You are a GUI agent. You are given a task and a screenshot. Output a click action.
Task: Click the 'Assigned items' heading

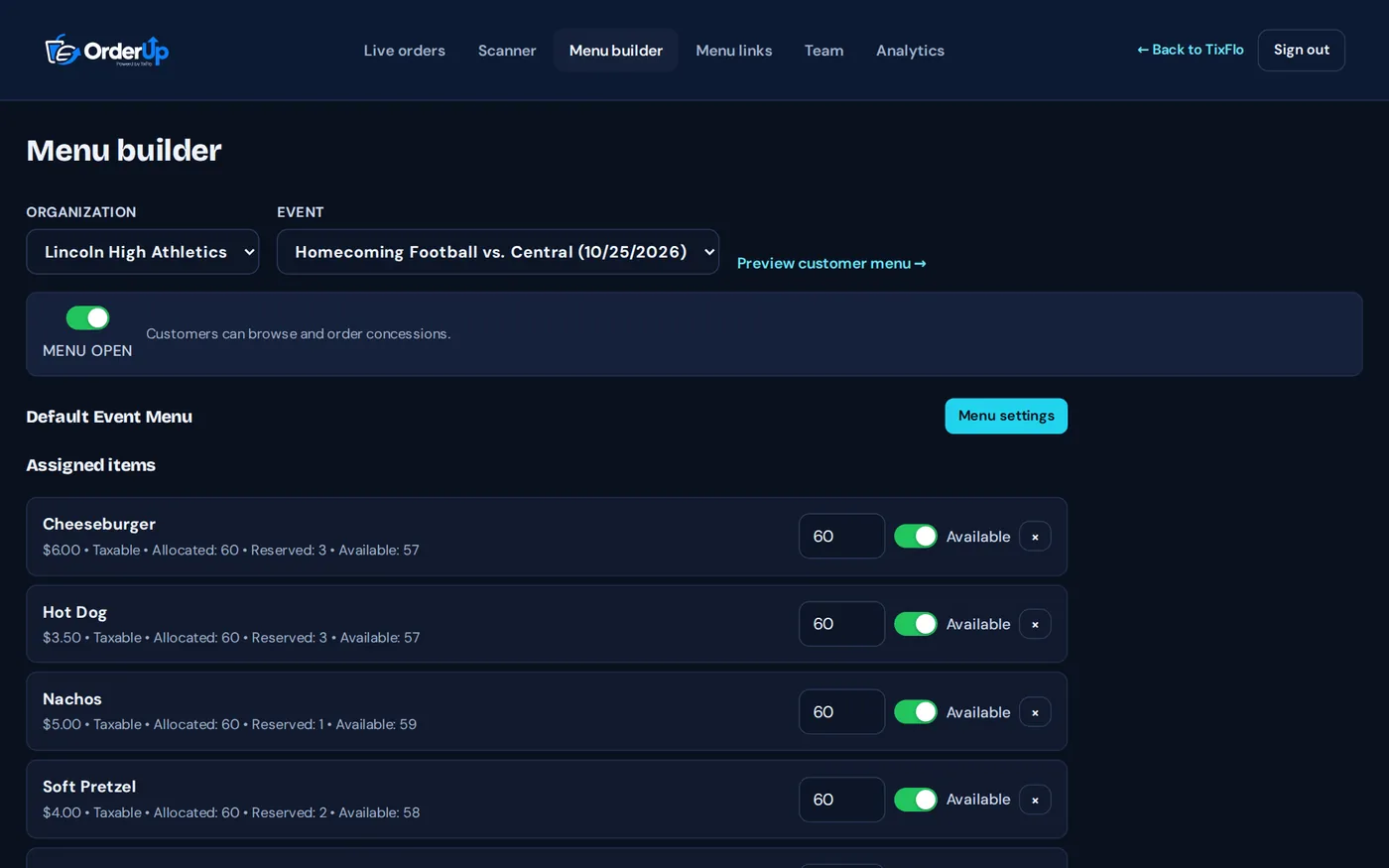coord(91,465)
